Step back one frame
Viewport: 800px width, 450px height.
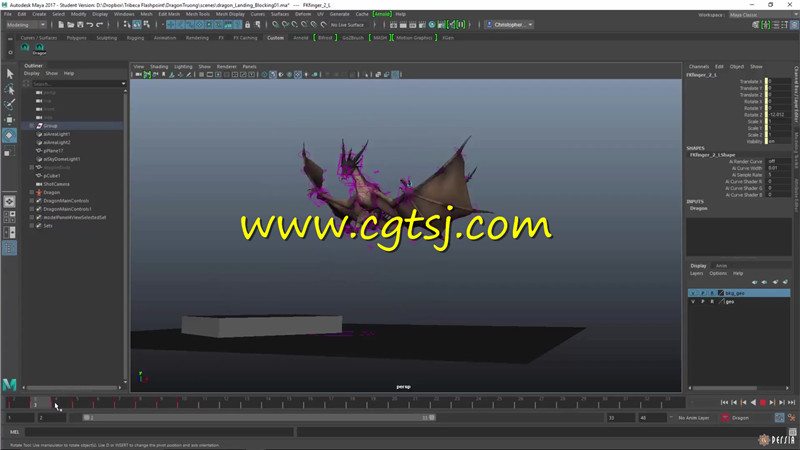click(734, 403)
